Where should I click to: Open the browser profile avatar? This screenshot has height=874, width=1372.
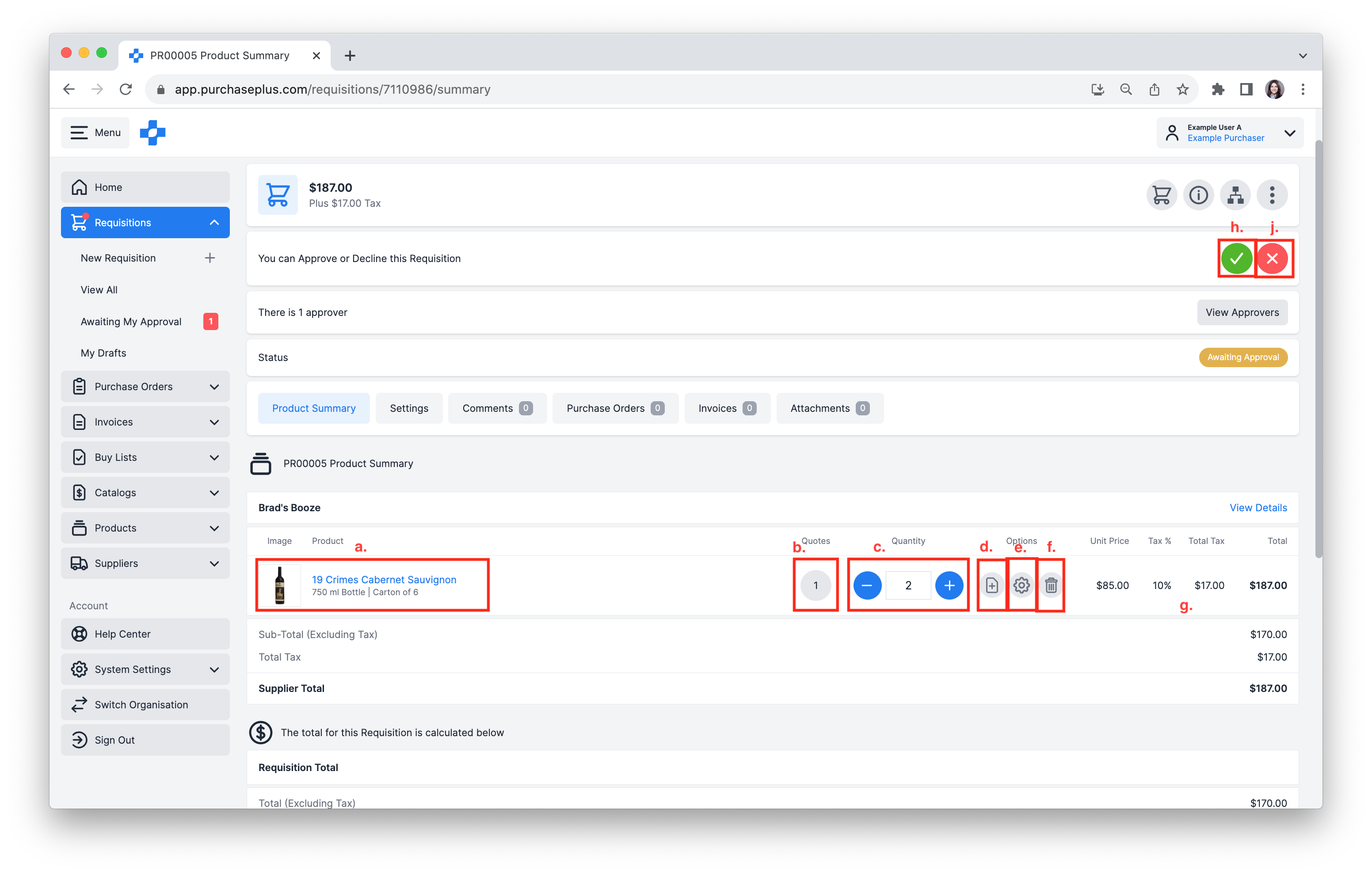tap(1274, 89)
